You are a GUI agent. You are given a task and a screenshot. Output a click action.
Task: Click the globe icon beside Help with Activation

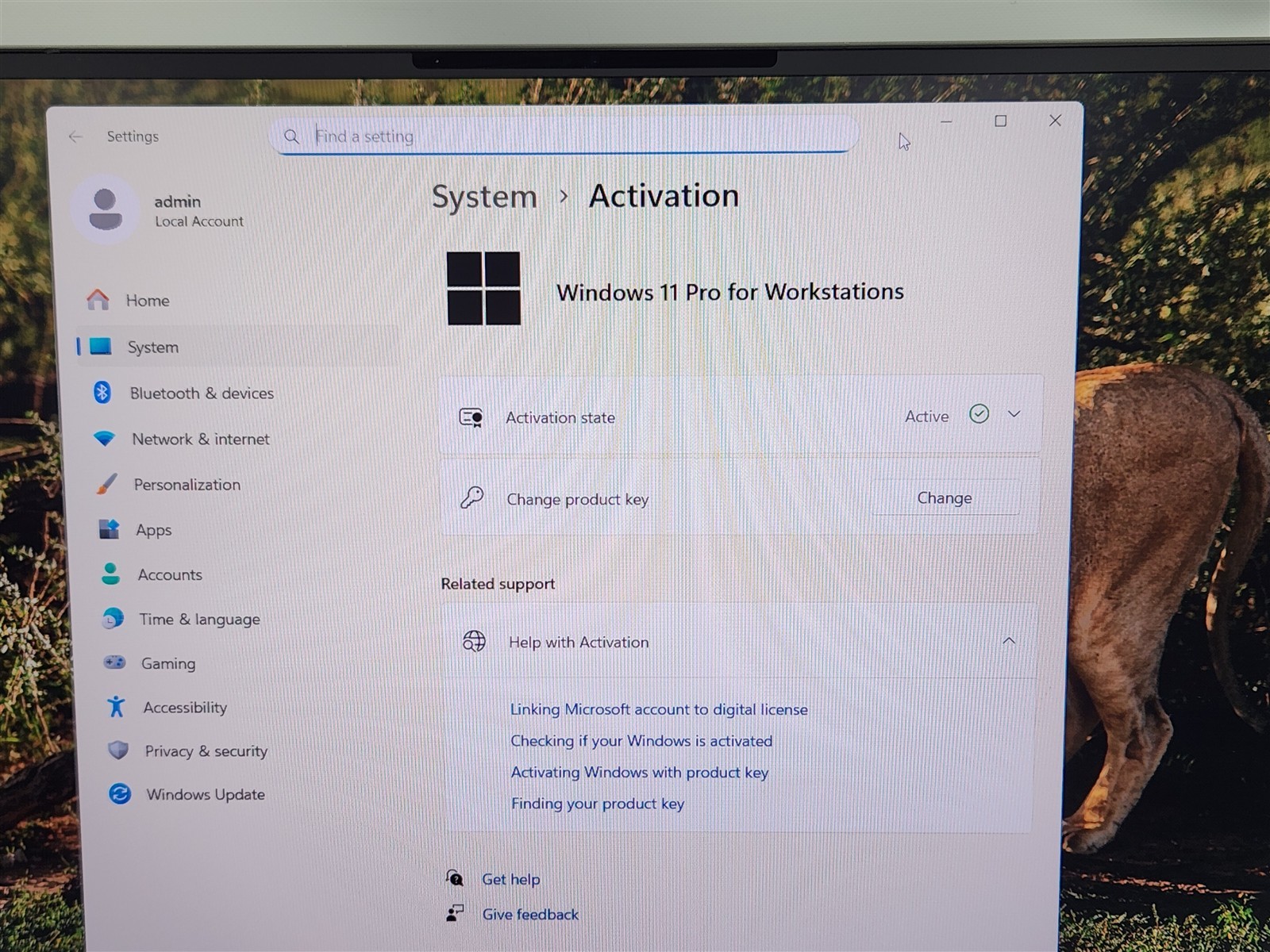474,641
